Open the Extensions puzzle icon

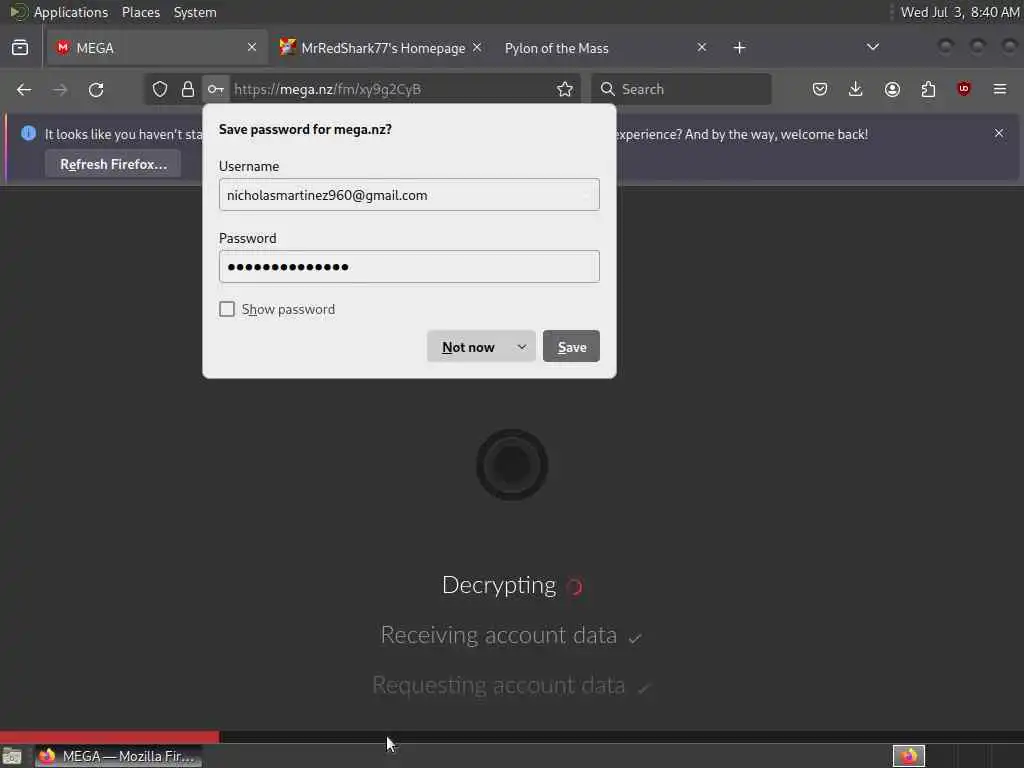[928, 89]
